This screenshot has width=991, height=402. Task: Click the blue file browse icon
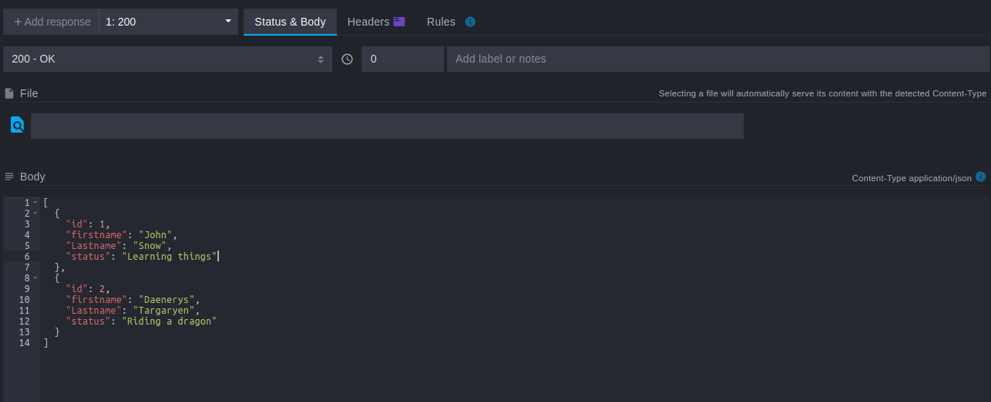17,125
